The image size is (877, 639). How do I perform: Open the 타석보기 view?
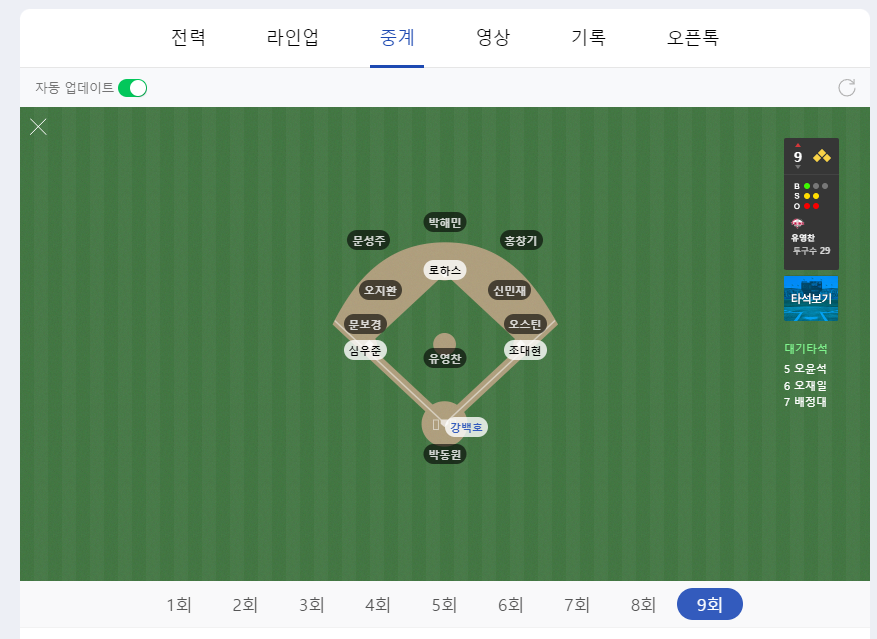point(811,297)
